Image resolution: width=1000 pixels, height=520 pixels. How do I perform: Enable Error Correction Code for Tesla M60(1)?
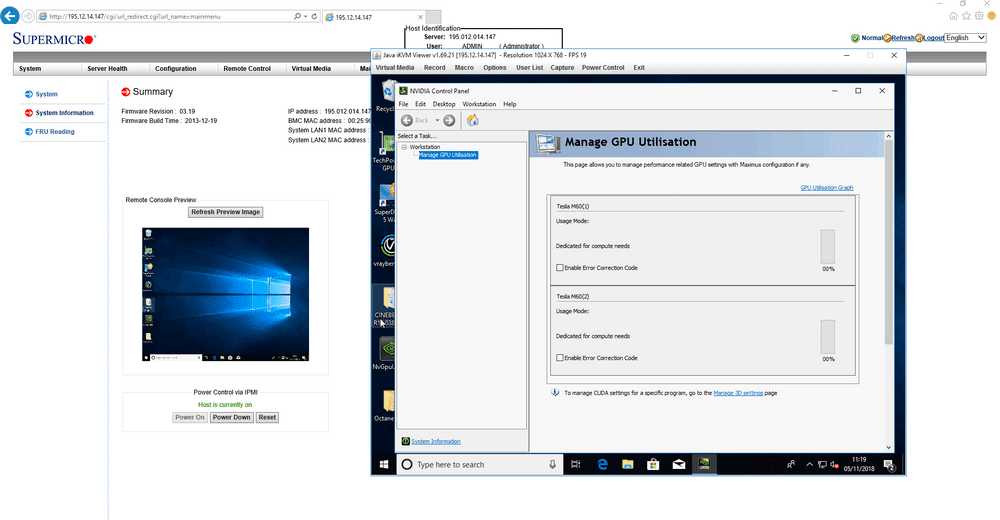pos(560,268)
